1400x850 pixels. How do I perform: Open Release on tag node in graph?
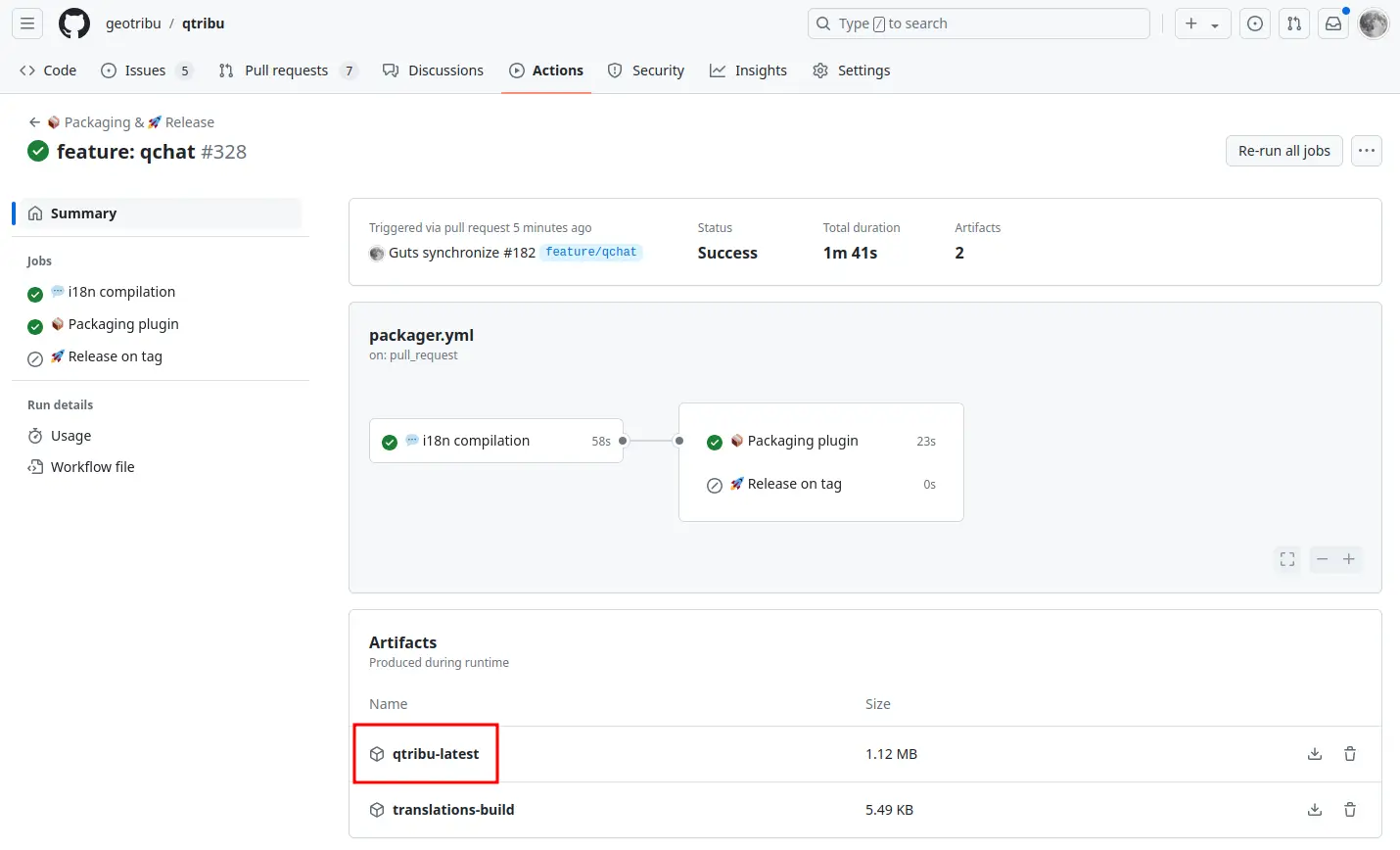(820, 484)
